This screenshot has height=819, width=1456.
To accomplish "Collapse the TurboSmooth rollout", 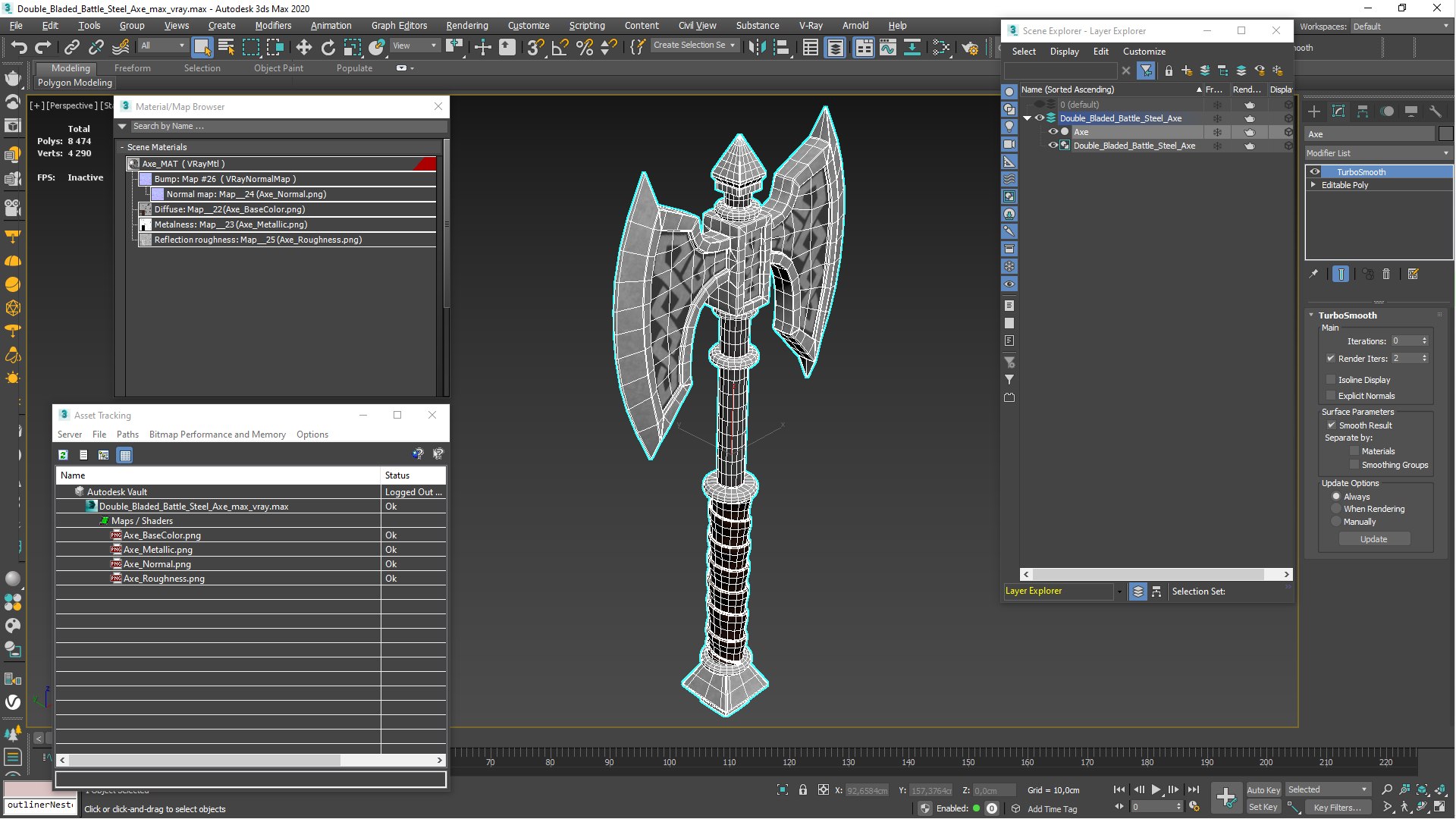I will click(x=1311, y=315).
